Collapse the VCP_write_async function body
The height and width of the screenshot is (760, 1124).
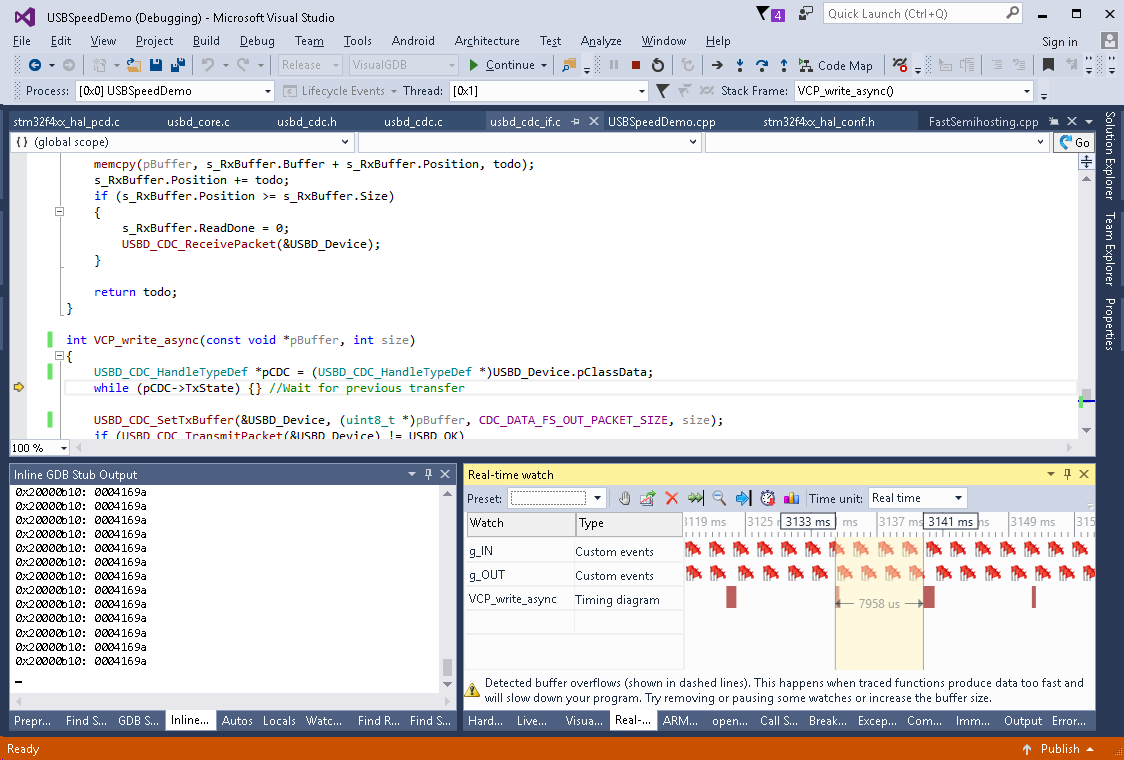click(59, 356)
